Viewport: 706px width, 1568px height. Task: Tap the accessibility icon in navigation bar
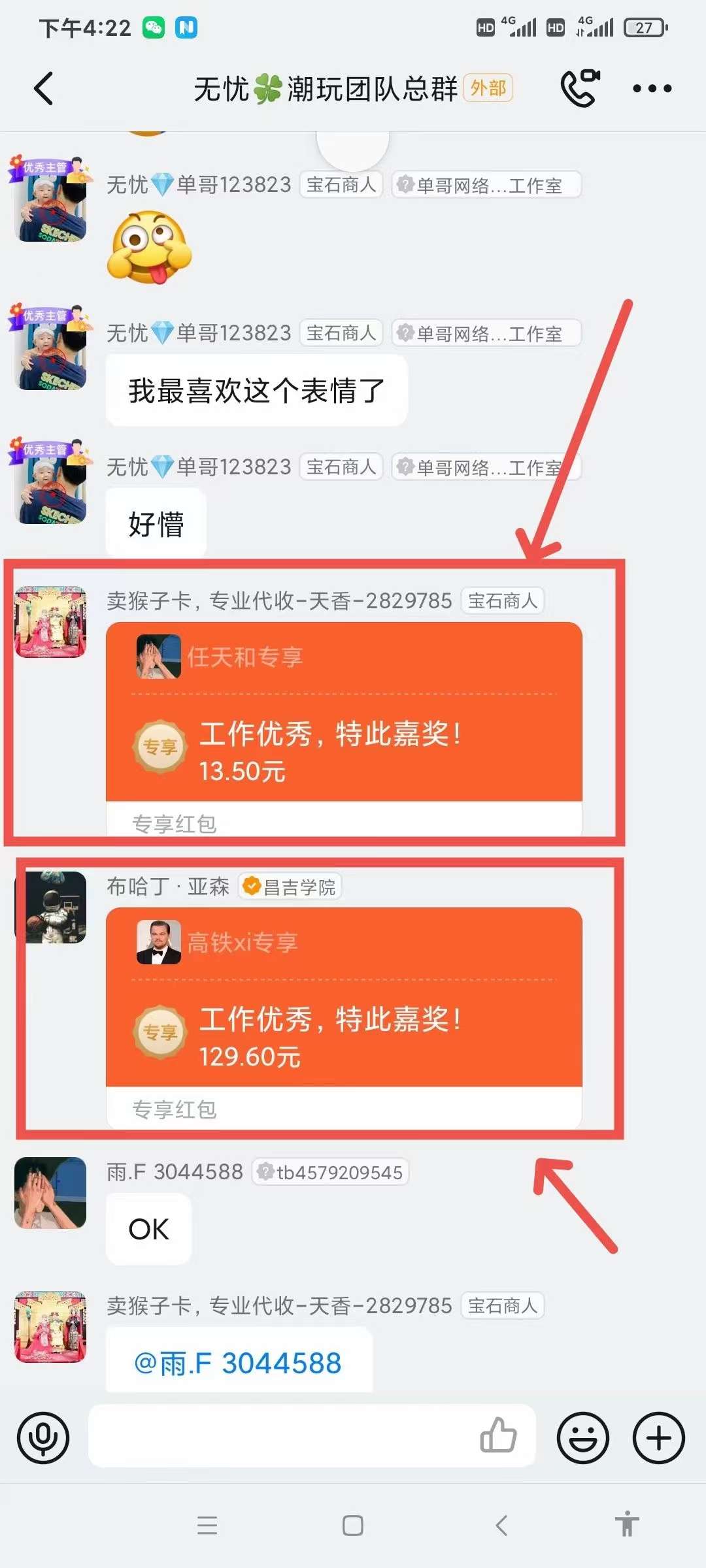(627, 1525)
